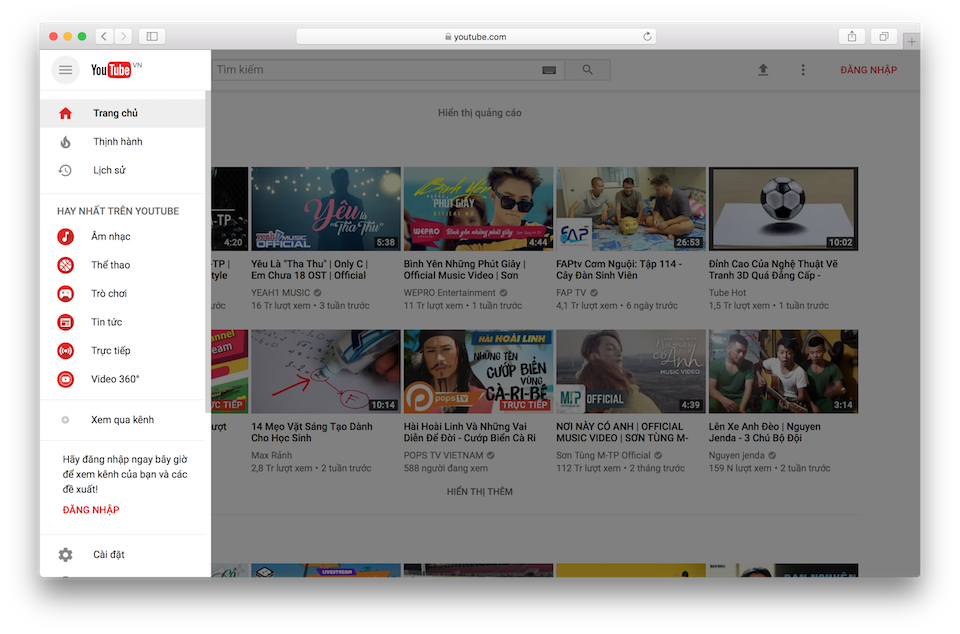Viewport: 960px width, 634px height.
Task: Click the upload arrow icon near search bar
Action: point(763,70)
